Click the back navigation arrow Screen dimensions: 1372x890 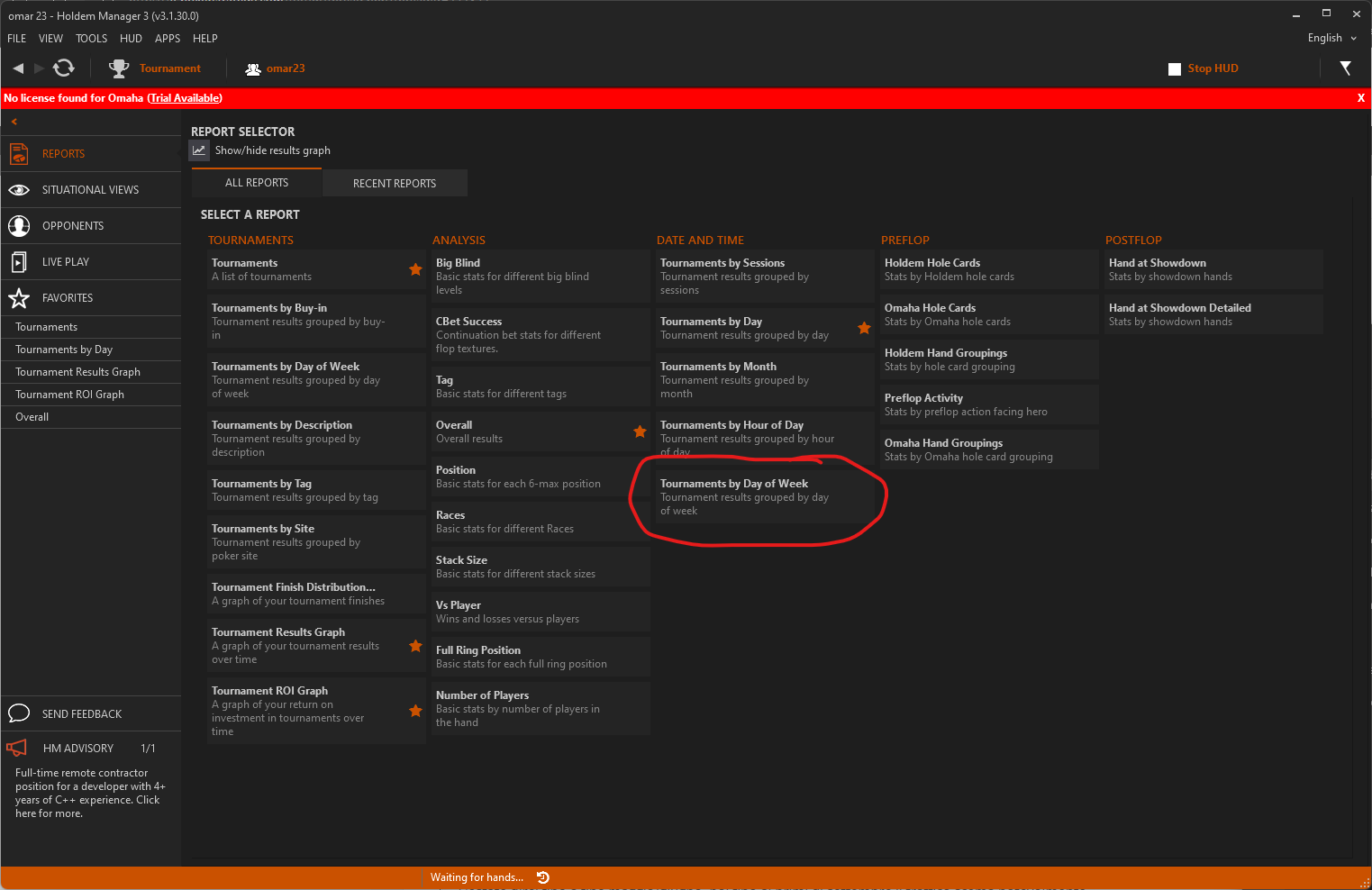click(x=18, y=68)
